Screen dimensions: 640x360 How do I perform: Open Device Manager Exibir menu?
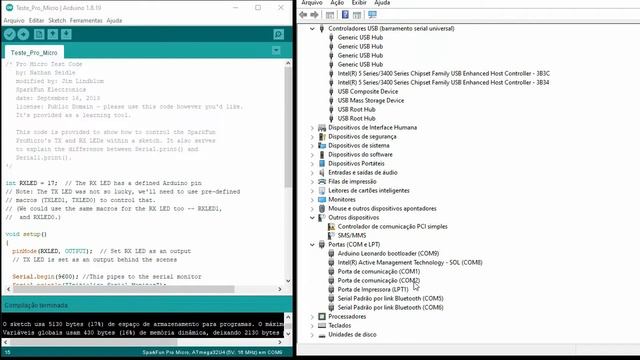point(359,3)
